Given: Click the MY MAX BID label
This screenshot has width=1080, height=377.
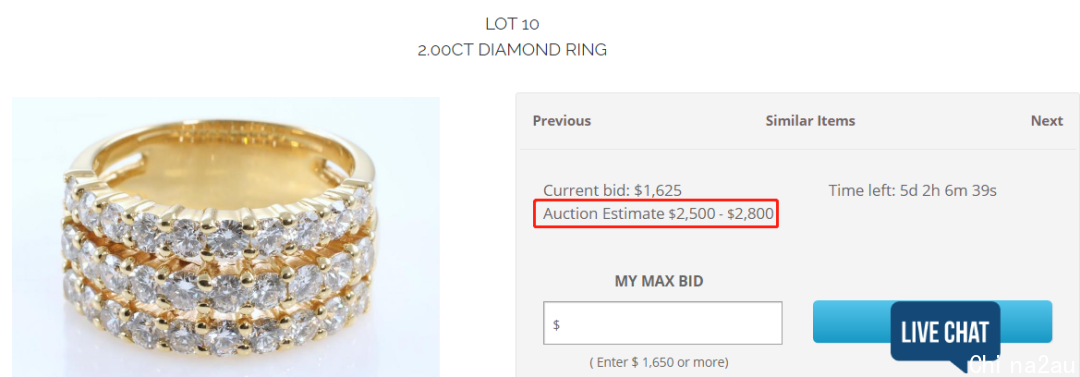Looking at the screenshot, I should point(658,281).
